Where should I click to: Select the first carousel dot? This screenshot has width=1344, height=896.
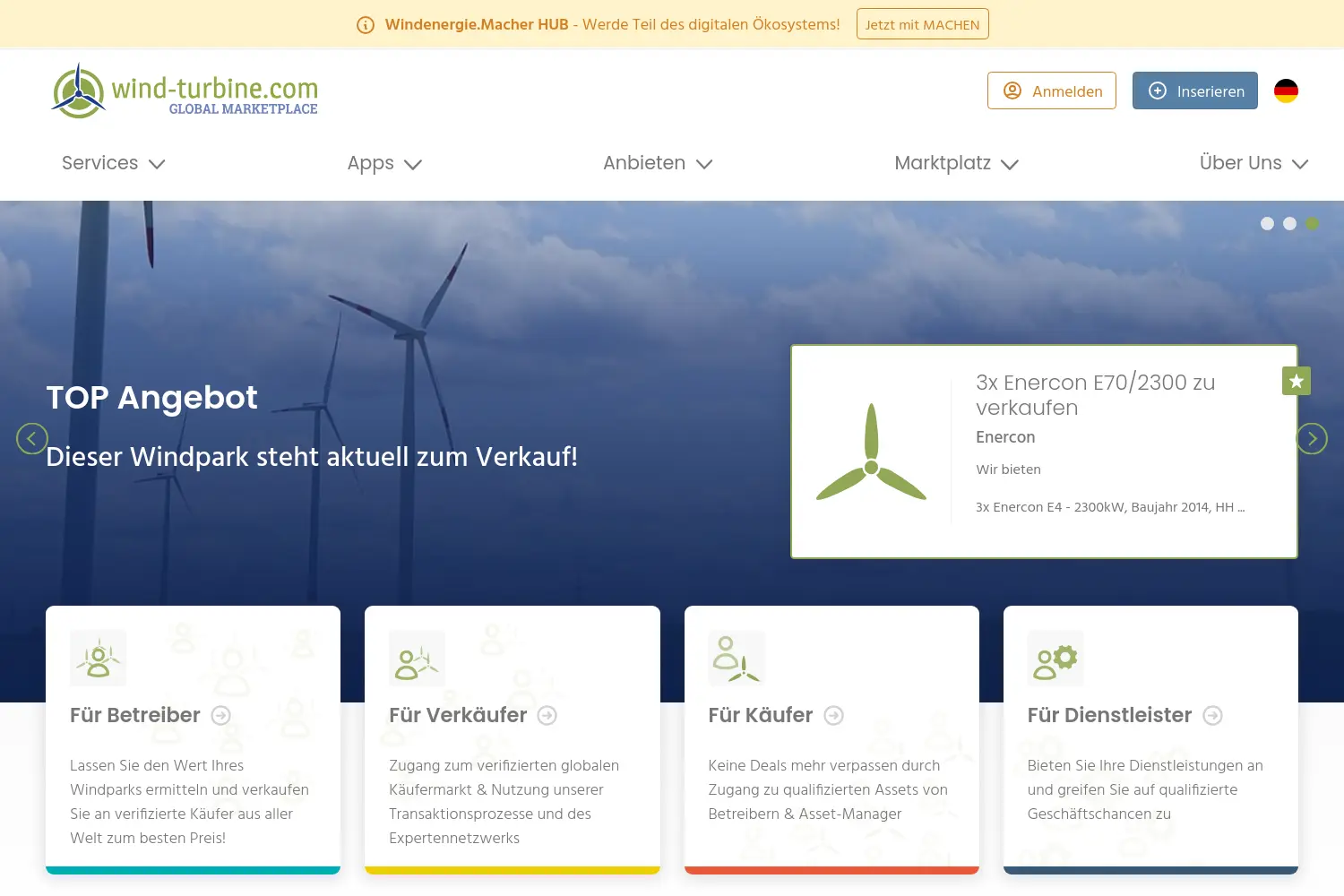click(1267, 224)
